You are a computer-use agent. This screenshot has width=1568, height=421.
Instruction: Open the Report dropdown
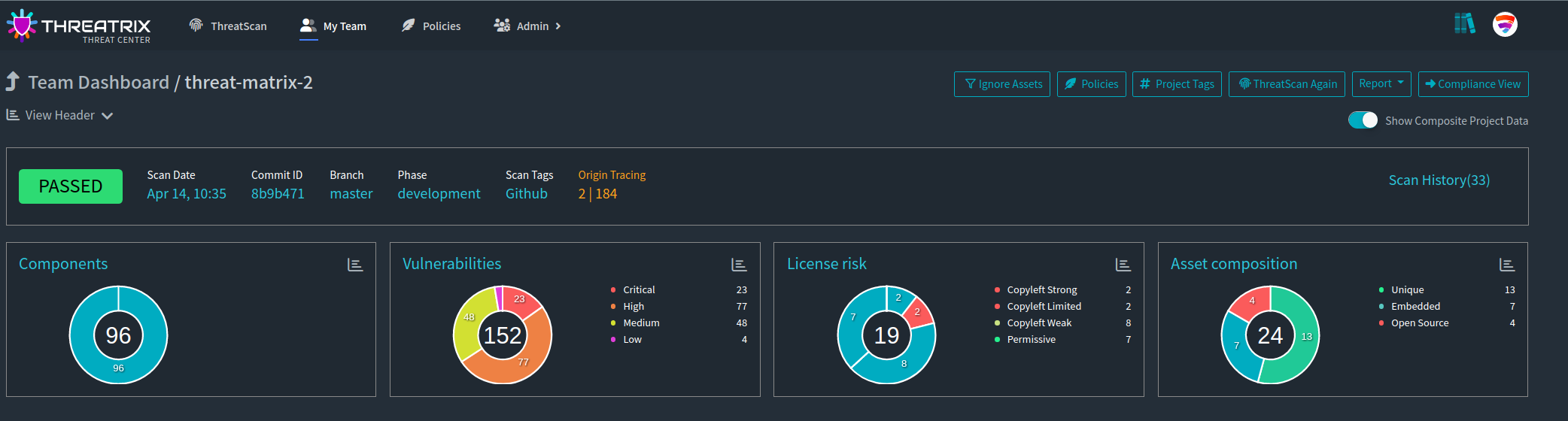click(x=1381, y=84)
